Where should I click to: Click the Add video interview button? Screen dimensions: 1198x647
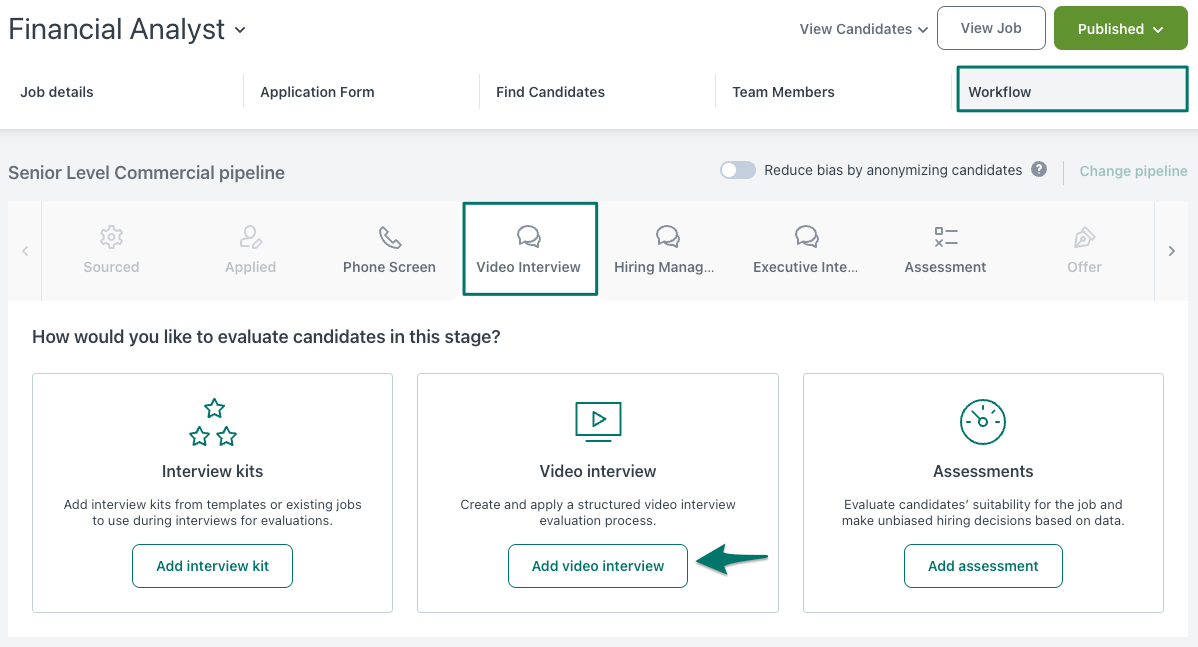click(598, 566)
